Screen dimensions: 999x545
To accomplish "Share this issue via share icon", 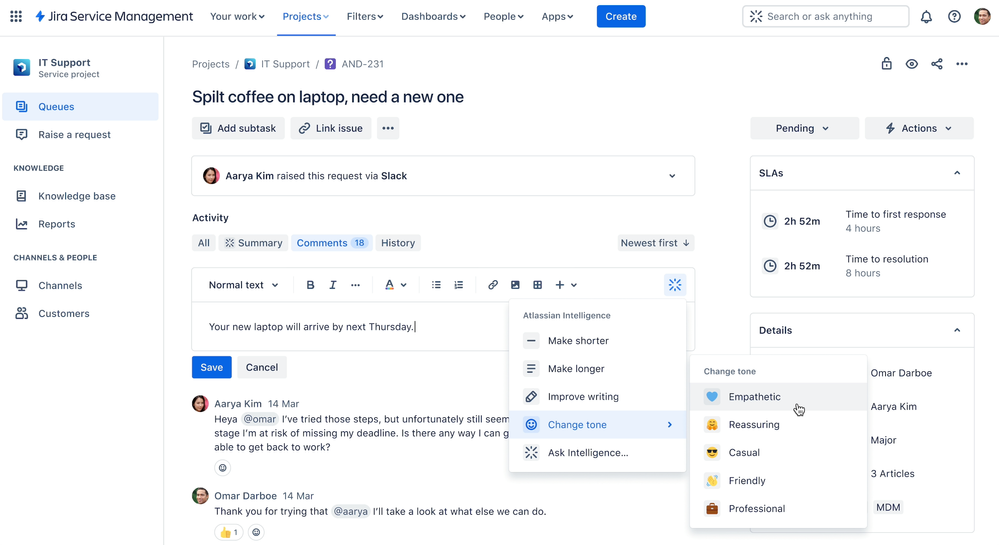I will point(937,64).
